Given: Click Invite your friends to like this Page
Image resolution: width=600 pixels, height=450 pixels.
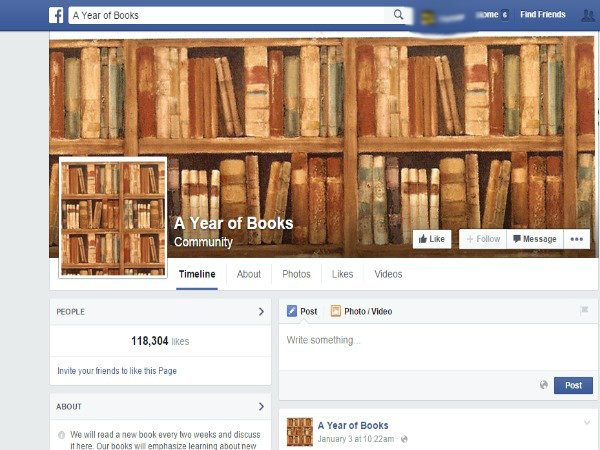Looking at the screenshot, I should (117, 371).
